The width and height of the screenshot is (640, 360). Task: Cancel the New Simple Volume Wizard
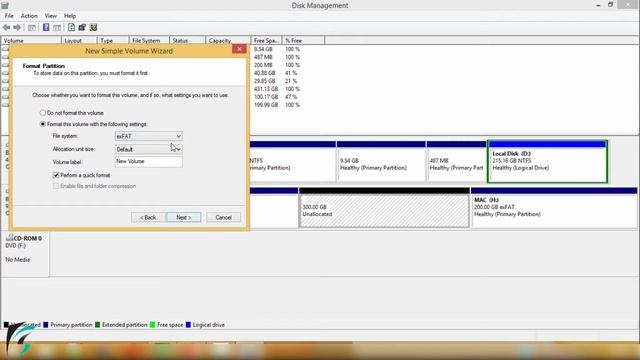point(223,218)
